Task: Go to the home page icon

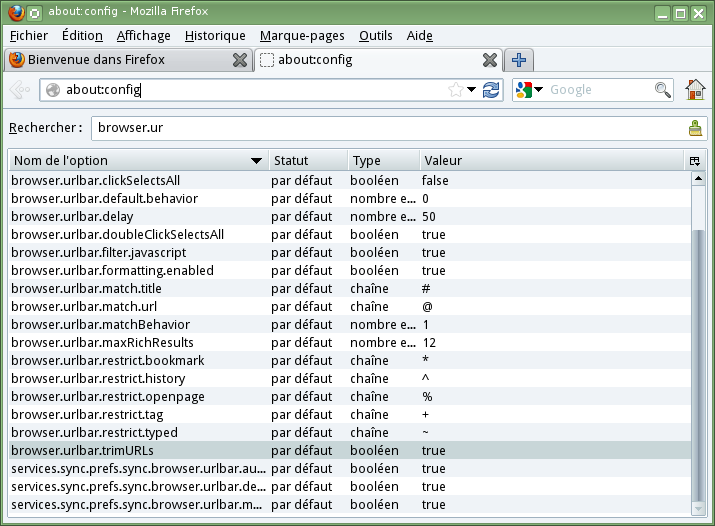Action: 695,89
